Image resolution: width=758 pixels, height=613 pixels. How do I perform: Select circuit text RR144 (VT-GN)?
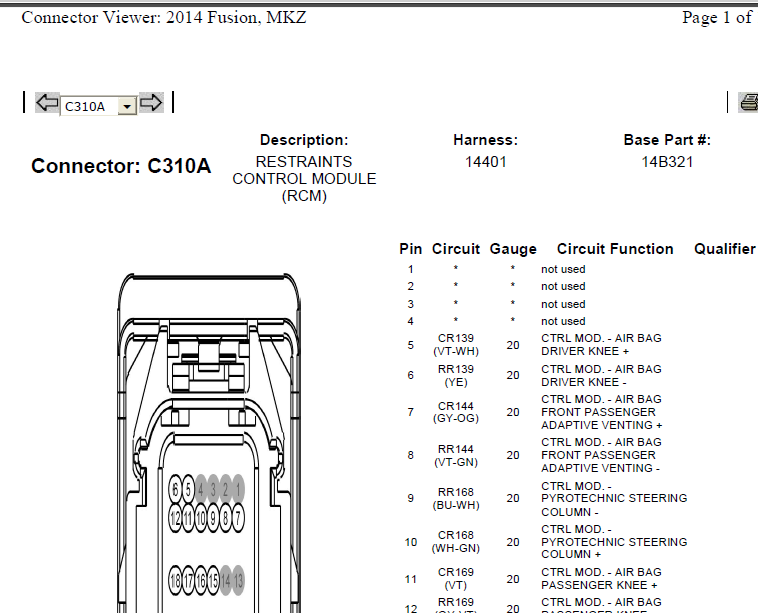click(456, 455)
